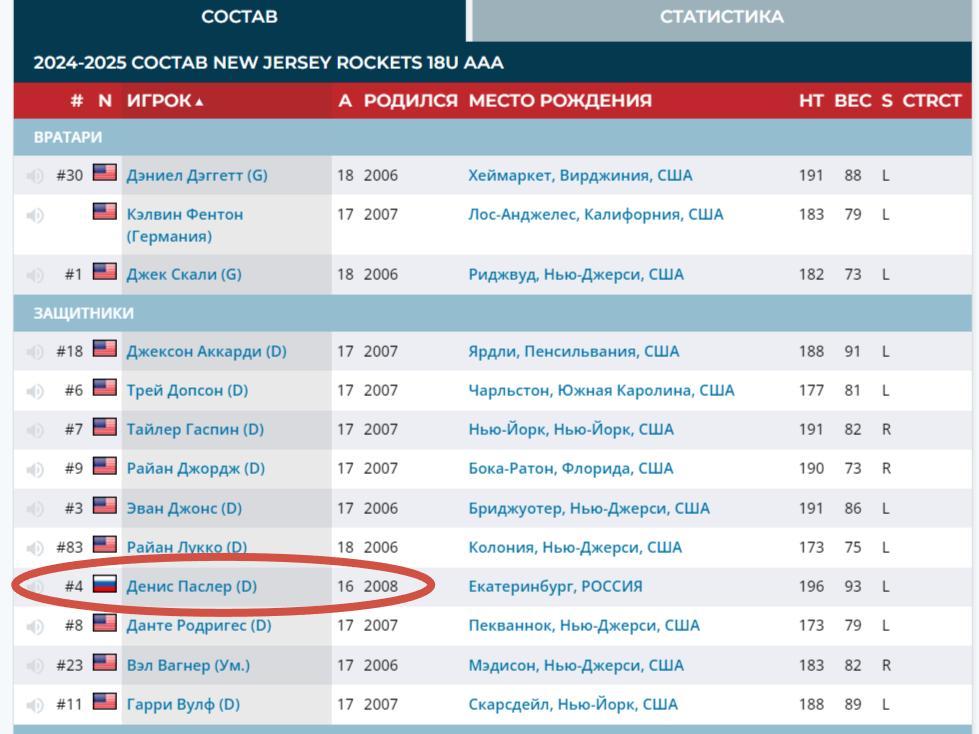The height and width of the screenshot is (734, 979).
Task: Sort by S shoots column header
Action: coord(887,100)
